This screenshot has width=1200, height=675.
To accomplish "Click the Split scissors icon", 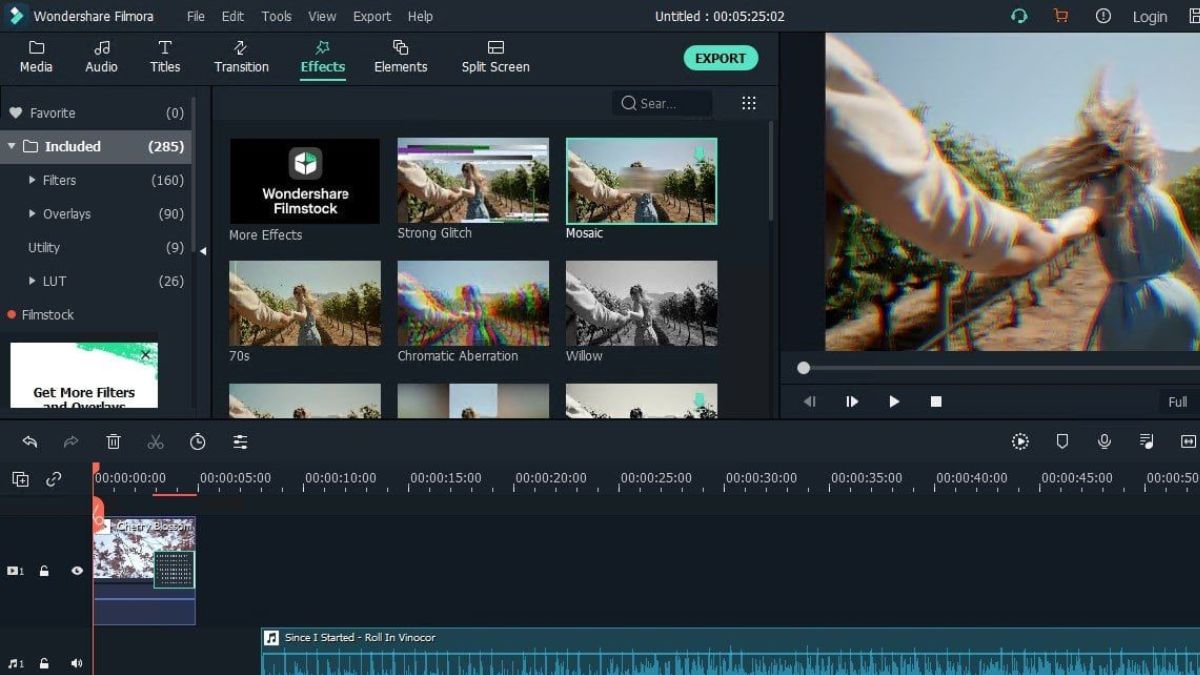I will 155,442.
